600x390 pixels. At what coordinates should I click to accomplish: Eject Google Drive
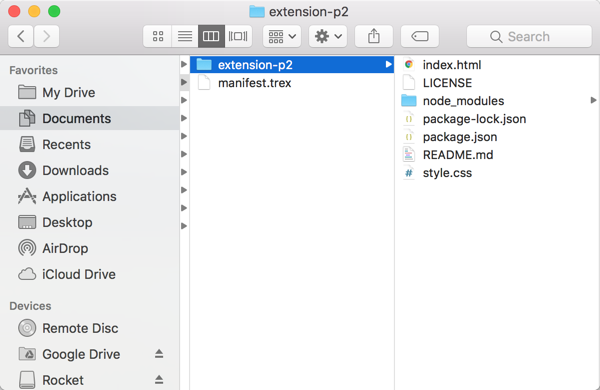[x=159, y=354]
